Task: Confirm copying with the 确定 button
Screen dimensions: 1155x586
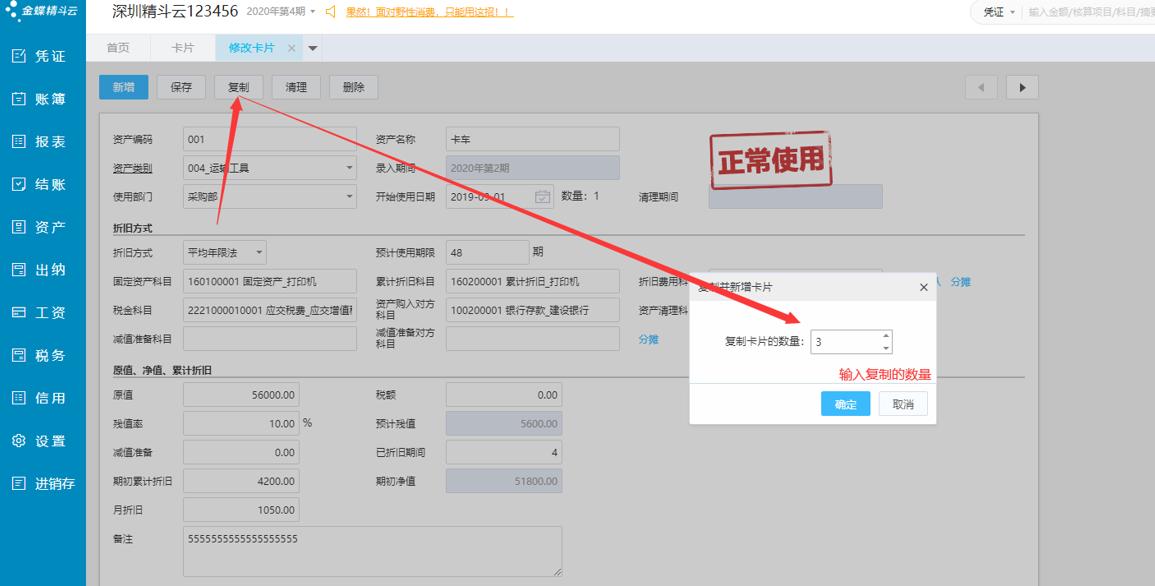Action: pos(845,404)
